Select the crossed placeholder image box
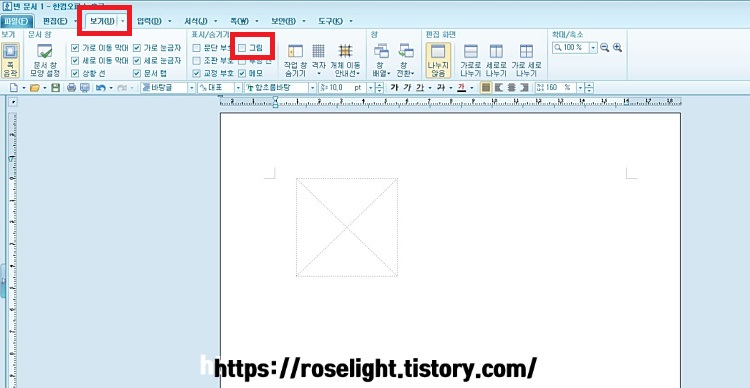Image resolution: width=750 pixels, height=388 pixels. click(x=347, y=227)
